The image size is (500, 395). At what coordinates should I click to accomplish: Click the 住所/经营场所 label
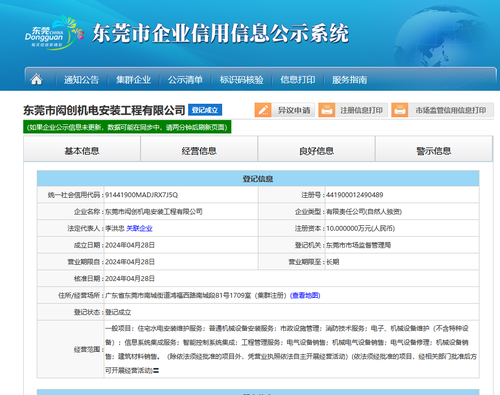[80, 295]
